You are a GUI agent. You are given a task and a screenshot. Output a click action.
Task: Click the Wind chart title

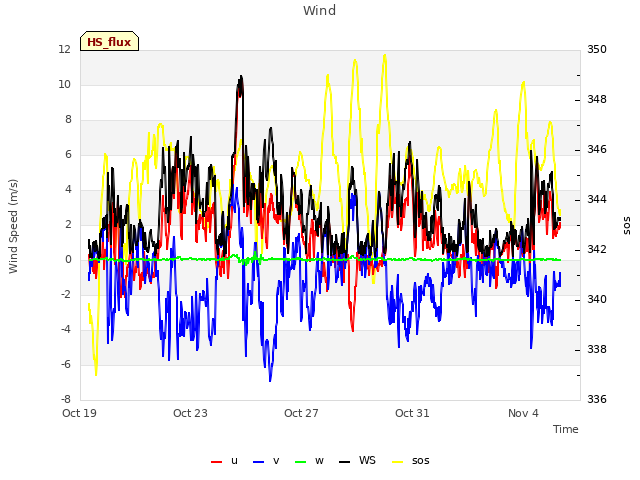(320, 11)
